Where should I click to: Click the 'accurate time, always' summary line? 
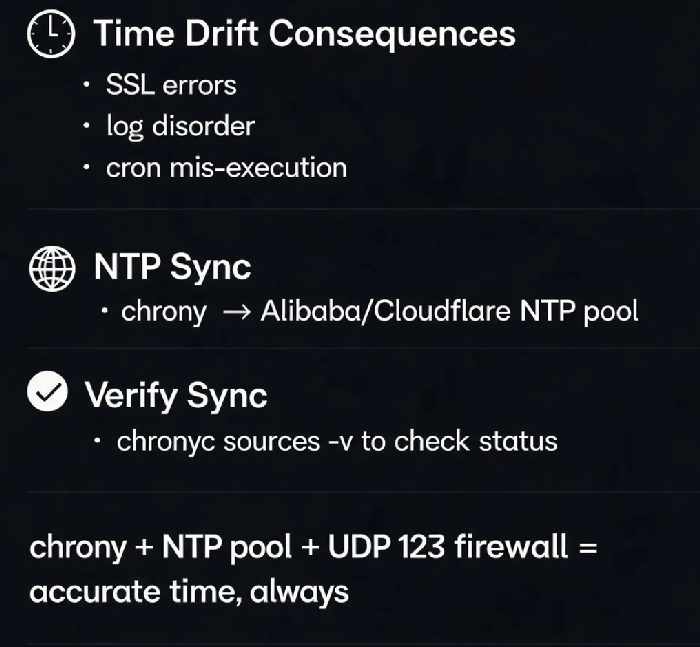pyautogui.click(x=189, y=592)
